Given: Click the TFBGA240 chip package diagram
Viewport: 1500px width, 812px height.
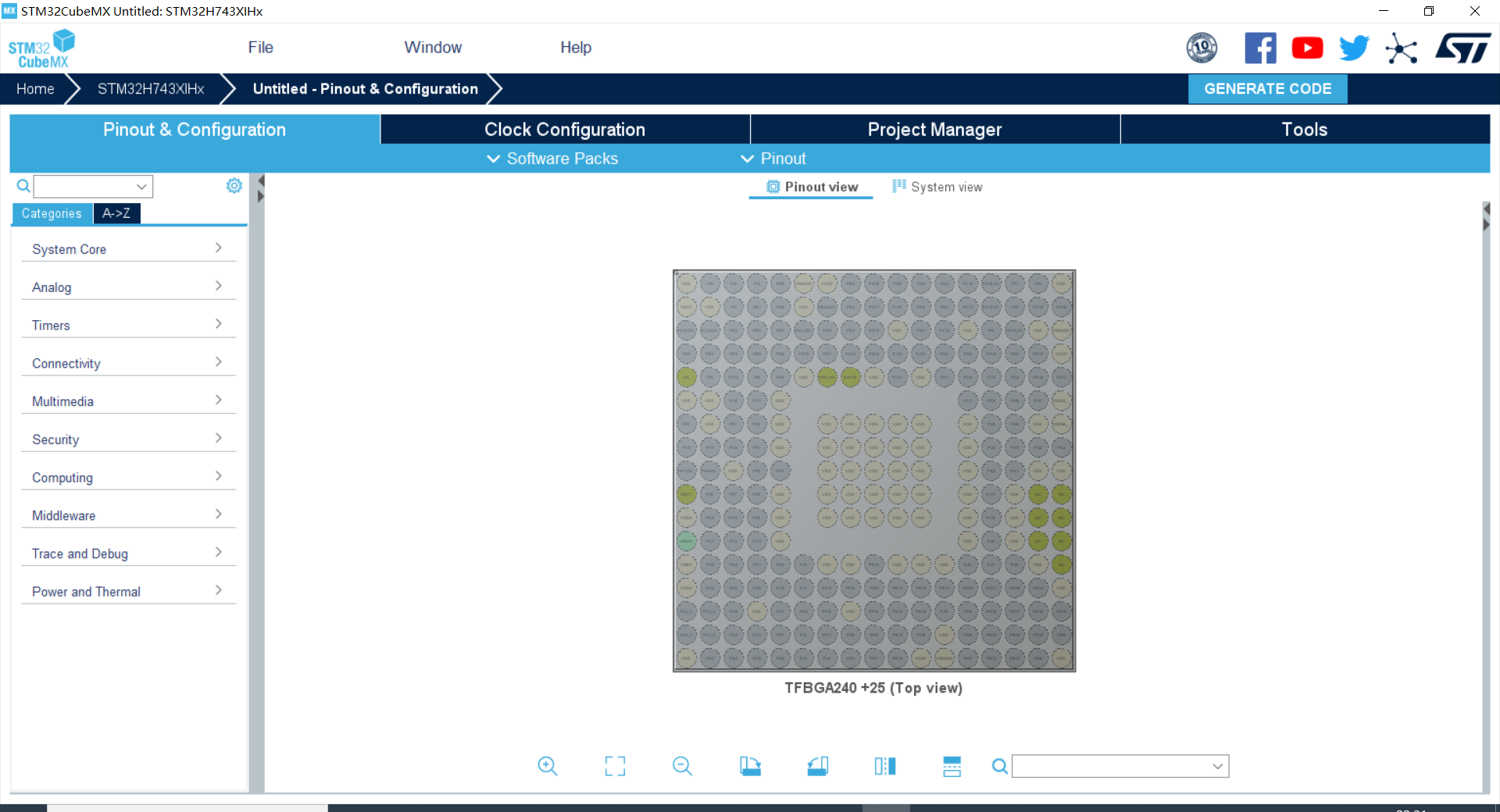Looking at the screenshot, I should pyautogui.click(x=874, y=471).
